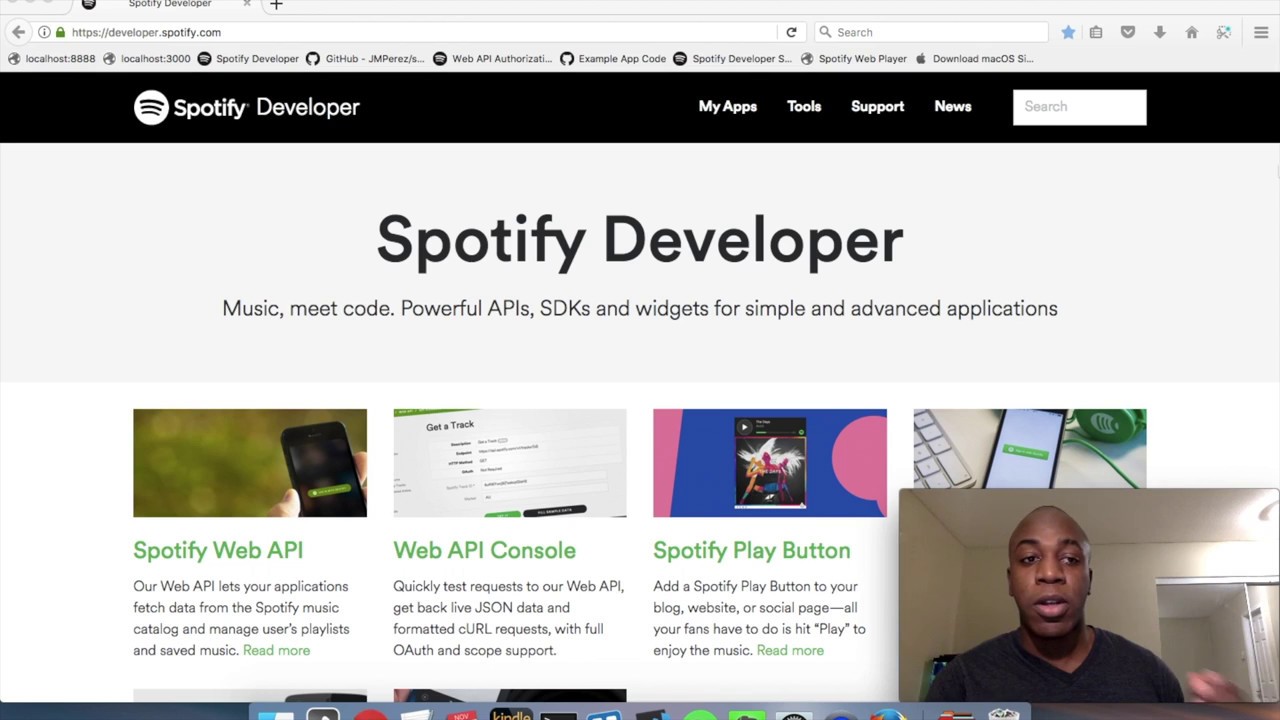The height and width of the screenshot is (720, 1280).
Task: Open Firefox icon in the dock
Action: pyautogui.click(x=887, y=715)
